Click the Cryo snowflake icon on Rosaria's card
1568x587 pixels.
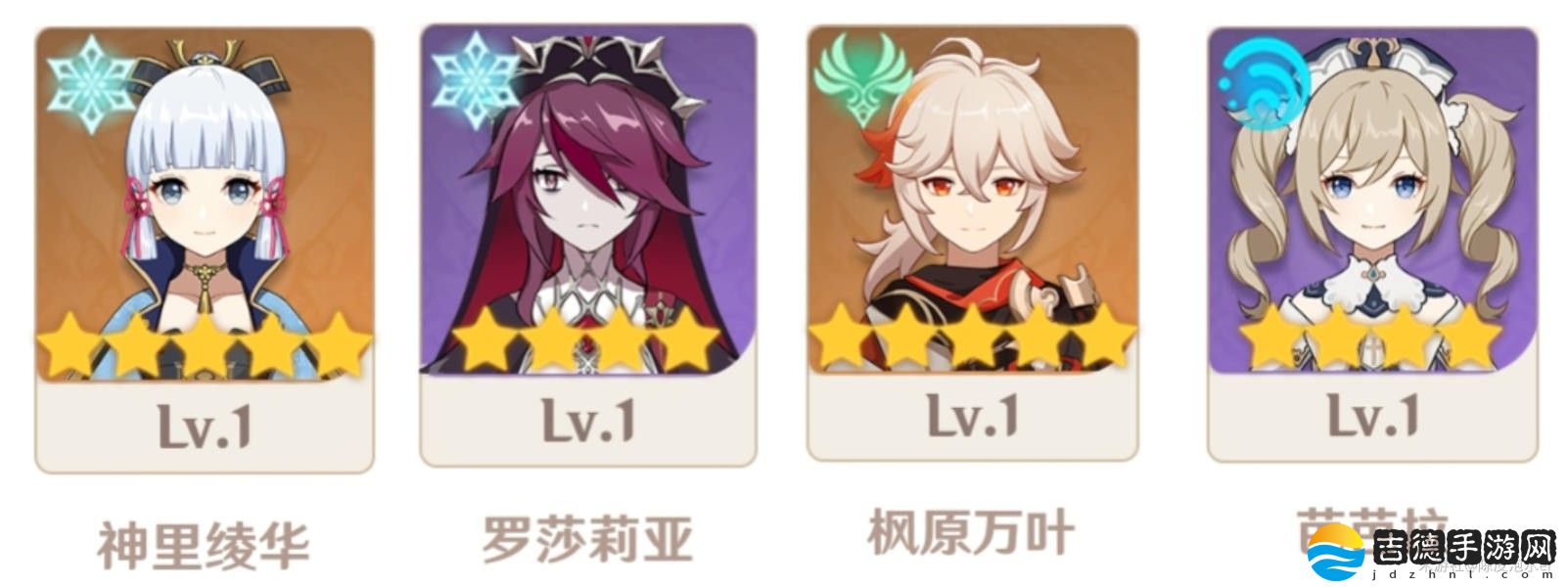(x=475, y=77)
